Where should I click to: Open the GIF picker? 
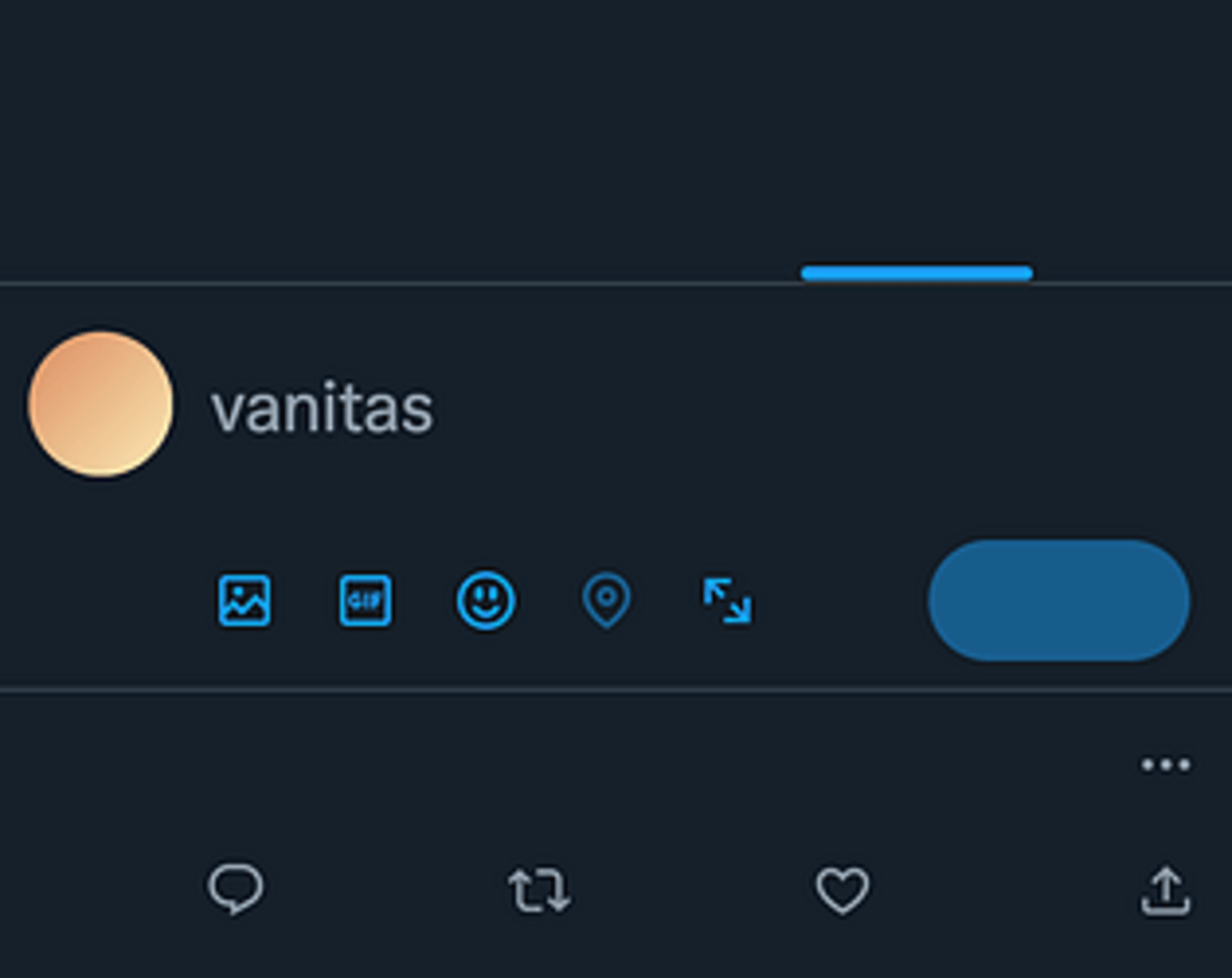(x=365, y=600)
